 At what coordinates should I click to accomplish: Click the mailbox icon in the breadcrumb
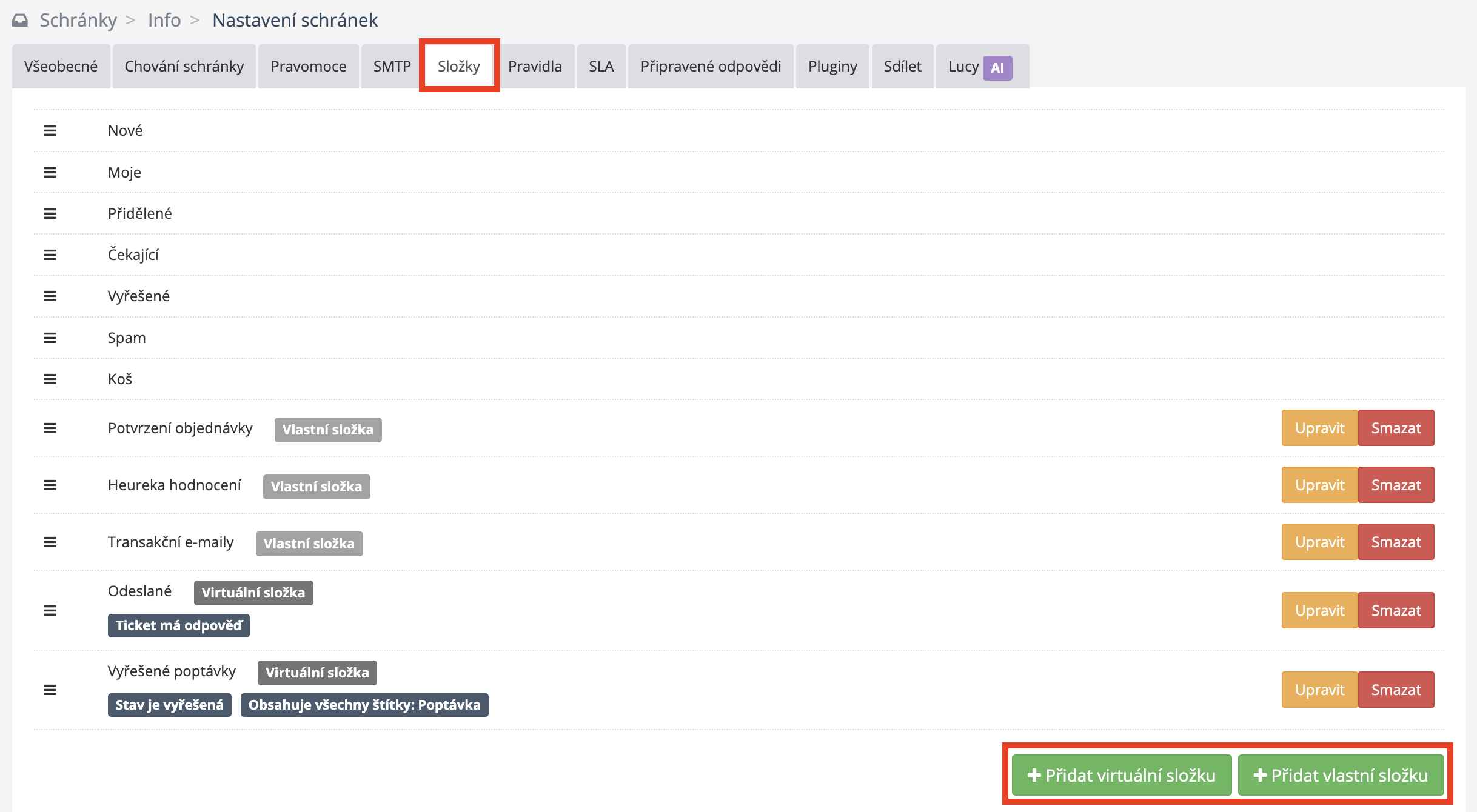[x=20, y=21]
